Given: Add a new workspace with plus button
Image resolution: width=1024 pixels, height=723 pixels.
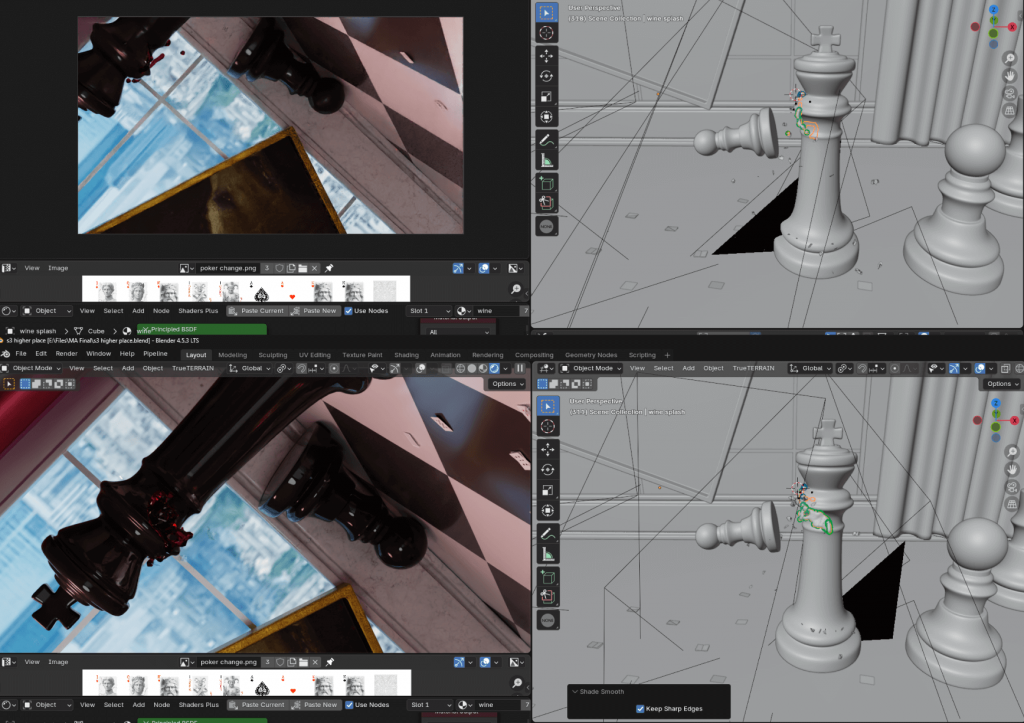Looking at the screenshot, I should coord(668,355).
